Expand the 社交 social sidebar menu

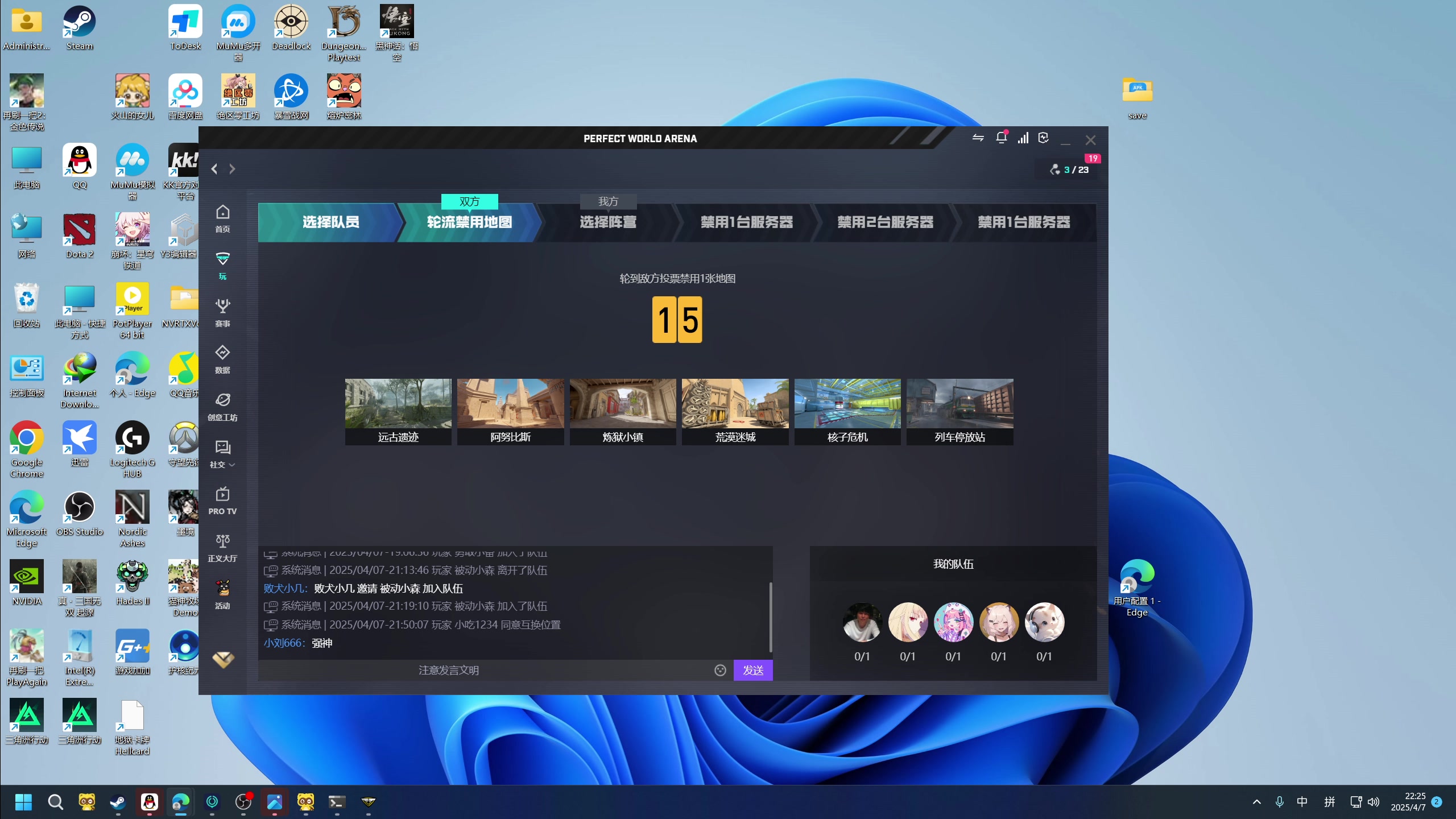click(x=222, y=454)
